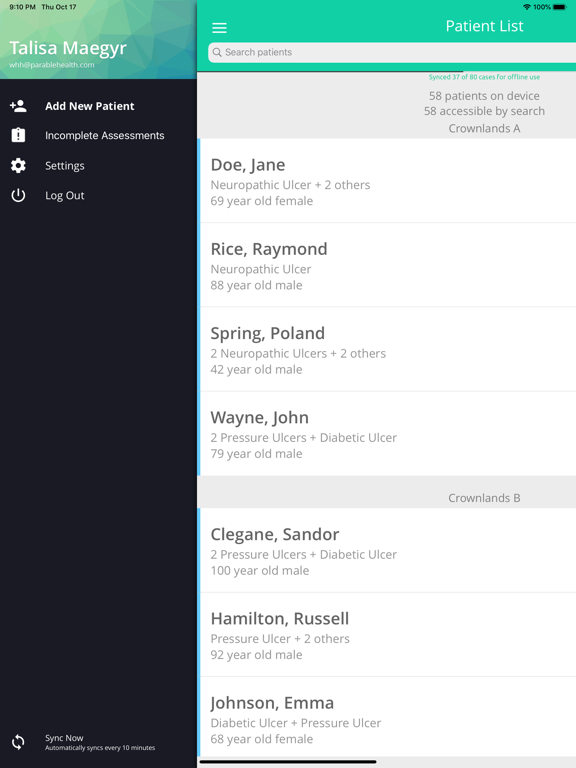This screenshot has height=768, width=576.
Task: Open Add New Patient
Action: [90, 106]
